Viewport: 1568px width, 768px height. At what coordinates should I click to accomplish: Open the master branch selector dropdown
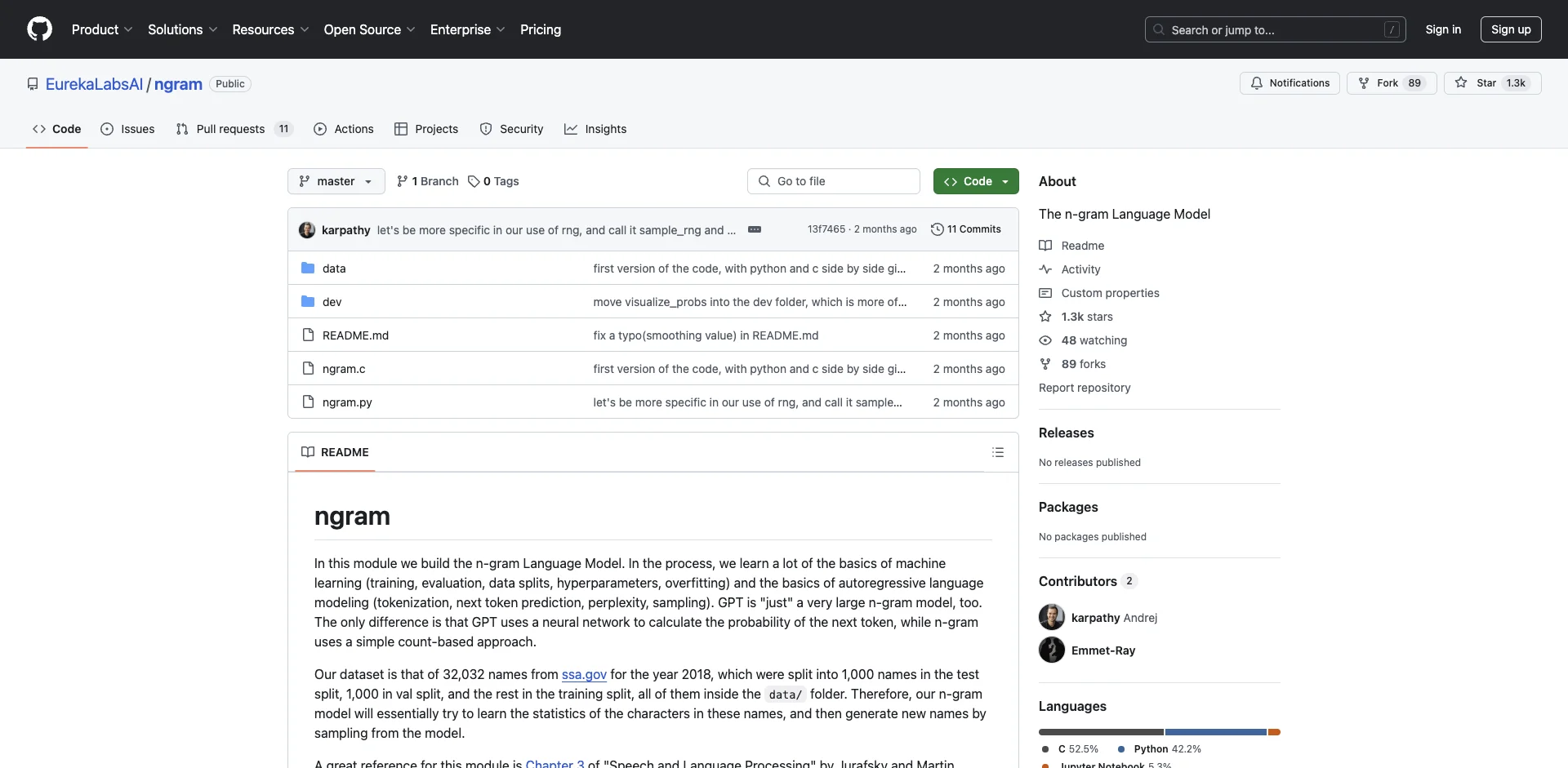coord(336,181)
